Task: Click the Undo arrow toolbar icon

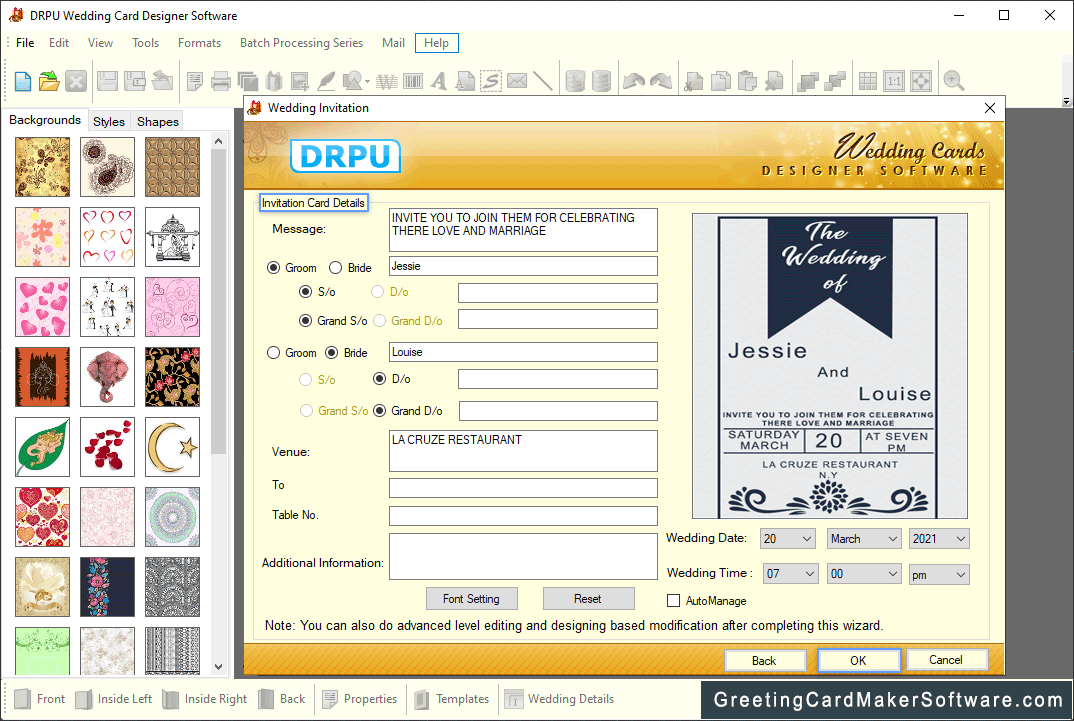Action: coord(634,81)
